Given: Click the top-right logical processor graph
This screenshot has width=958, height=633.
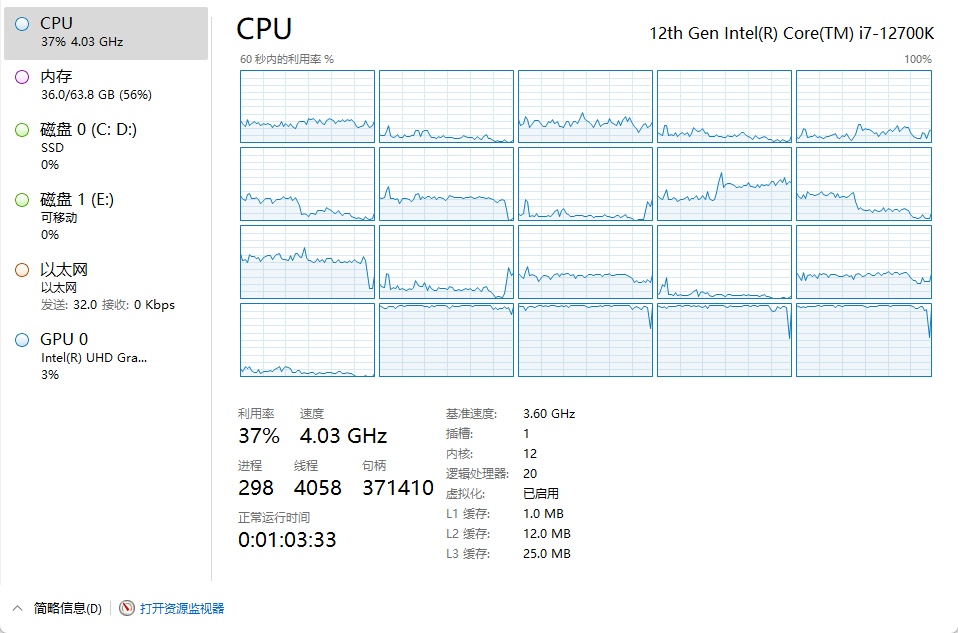Looking at the screenshot, I should point(863,106).
